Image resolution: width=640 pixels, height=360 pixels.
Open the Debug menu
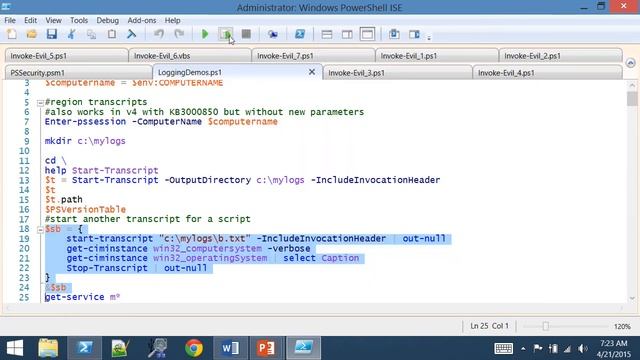point(107,20)
